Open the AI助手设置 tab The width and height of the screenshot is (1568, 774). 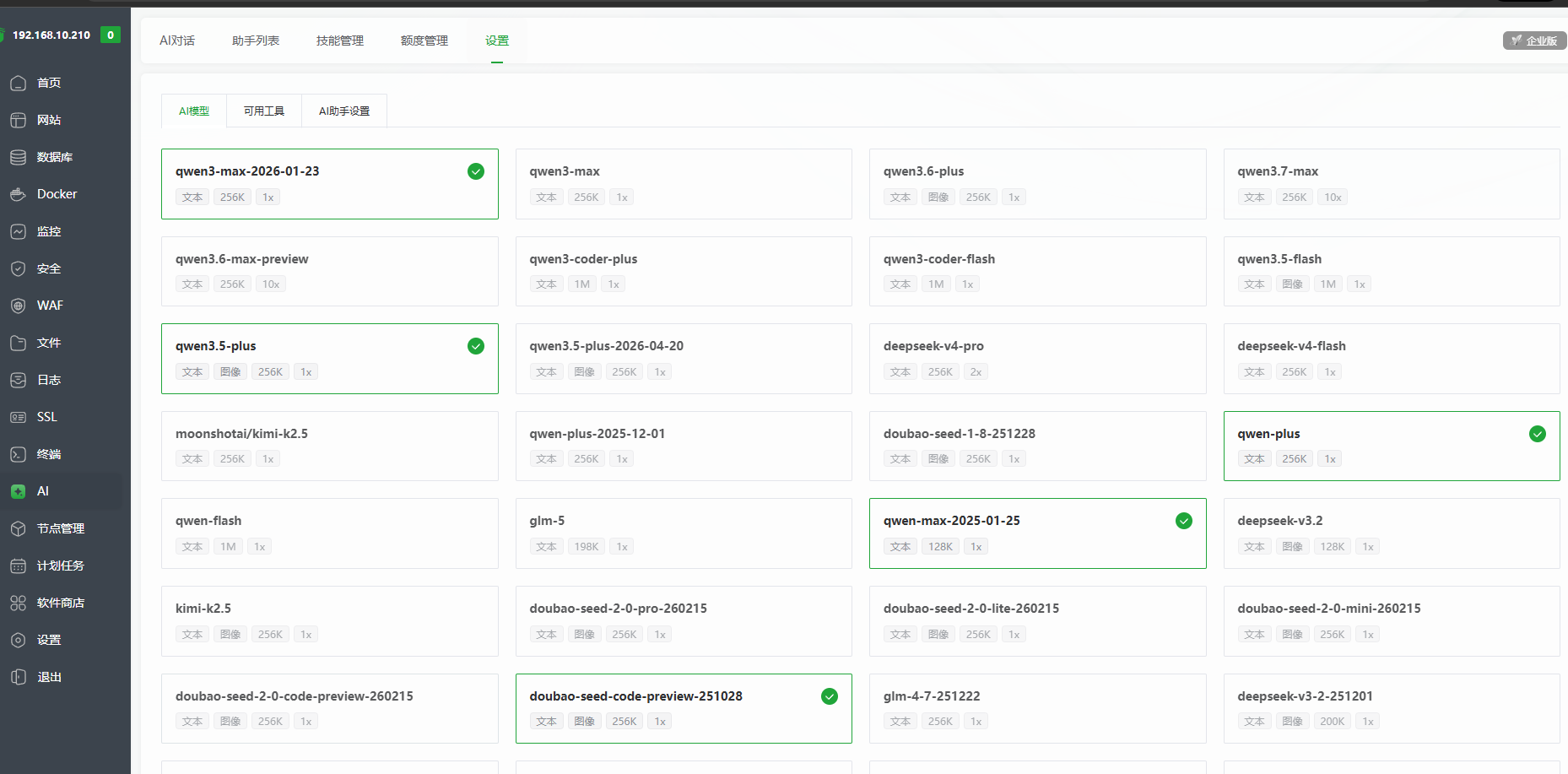tap(344, 111)
